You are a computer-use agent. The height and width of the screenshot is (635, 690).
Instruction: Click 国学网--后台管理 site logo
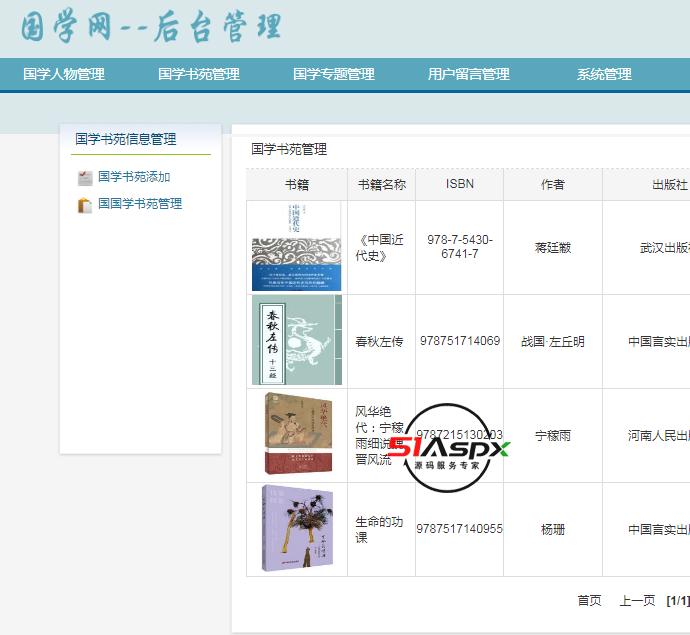[151, 27]
